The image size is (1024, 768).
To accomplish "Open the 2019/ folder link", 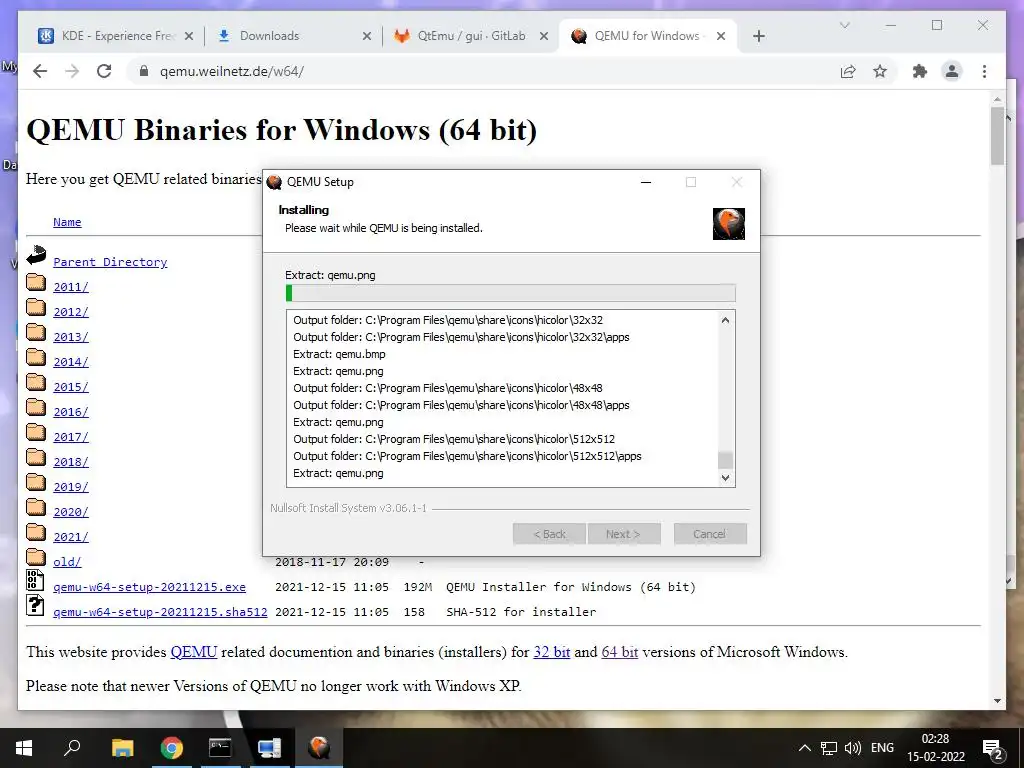I will [x=71, y=487].
